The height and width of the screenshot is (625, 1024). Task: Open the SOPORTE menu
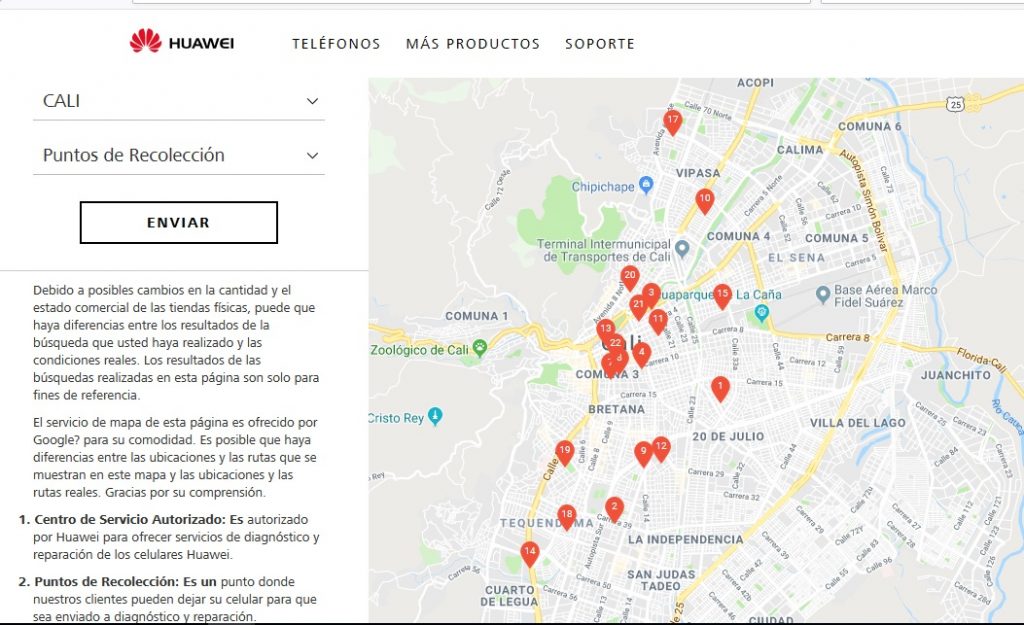pyautogui.click(x=600, y=44)
